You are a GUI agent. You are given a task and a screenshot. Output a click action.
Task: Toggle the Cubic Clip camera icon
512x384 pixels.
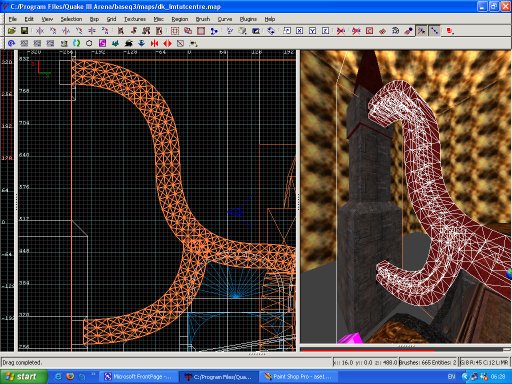256,31
